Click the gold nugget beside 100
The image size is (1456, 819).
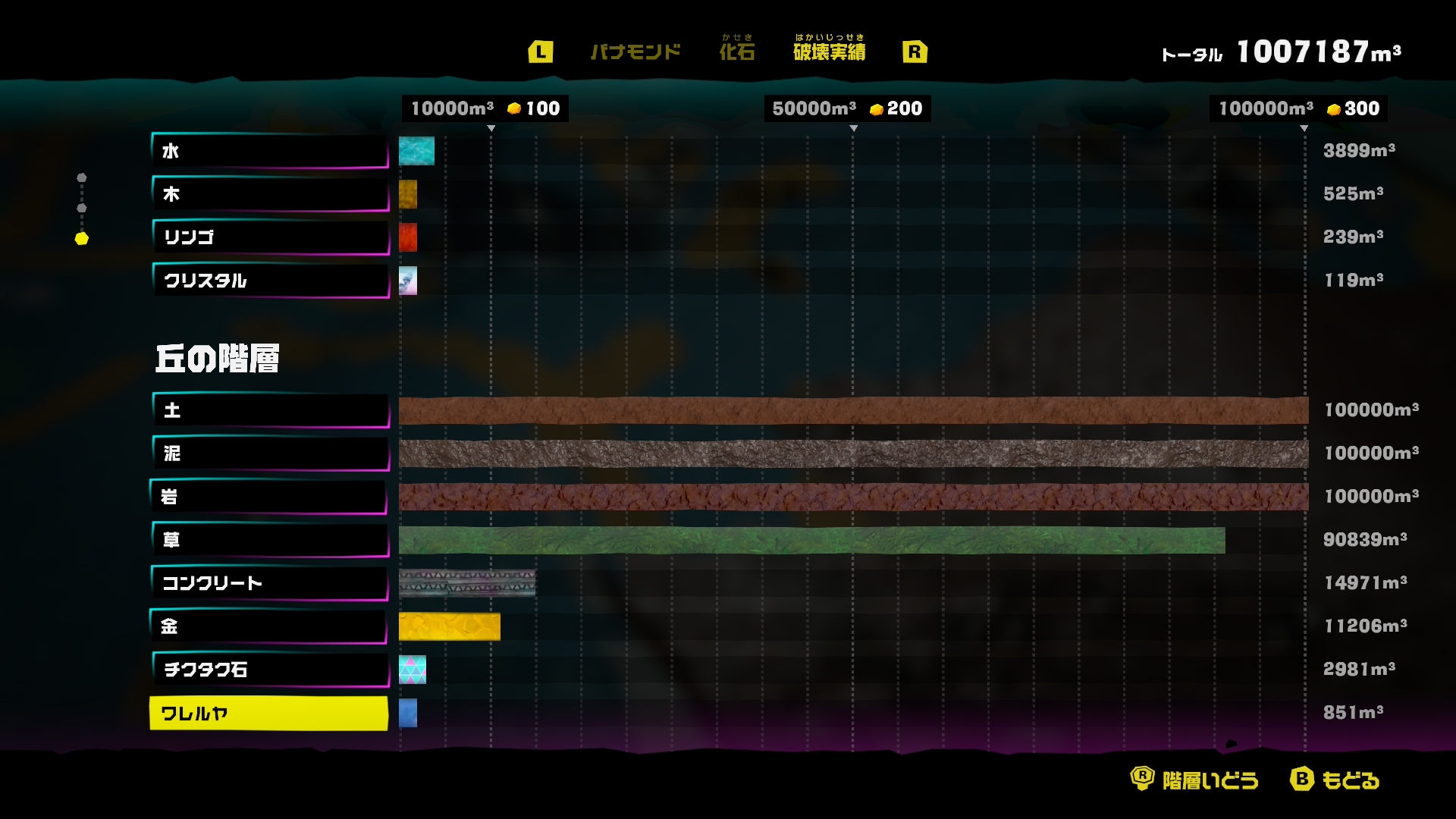tap(514, 108)
